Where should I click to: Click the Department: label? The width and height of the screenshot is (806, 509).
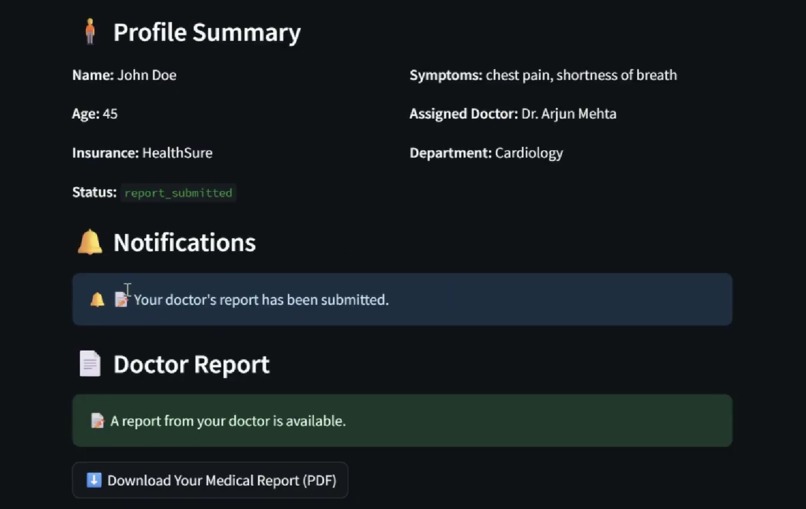pos(451,153)
